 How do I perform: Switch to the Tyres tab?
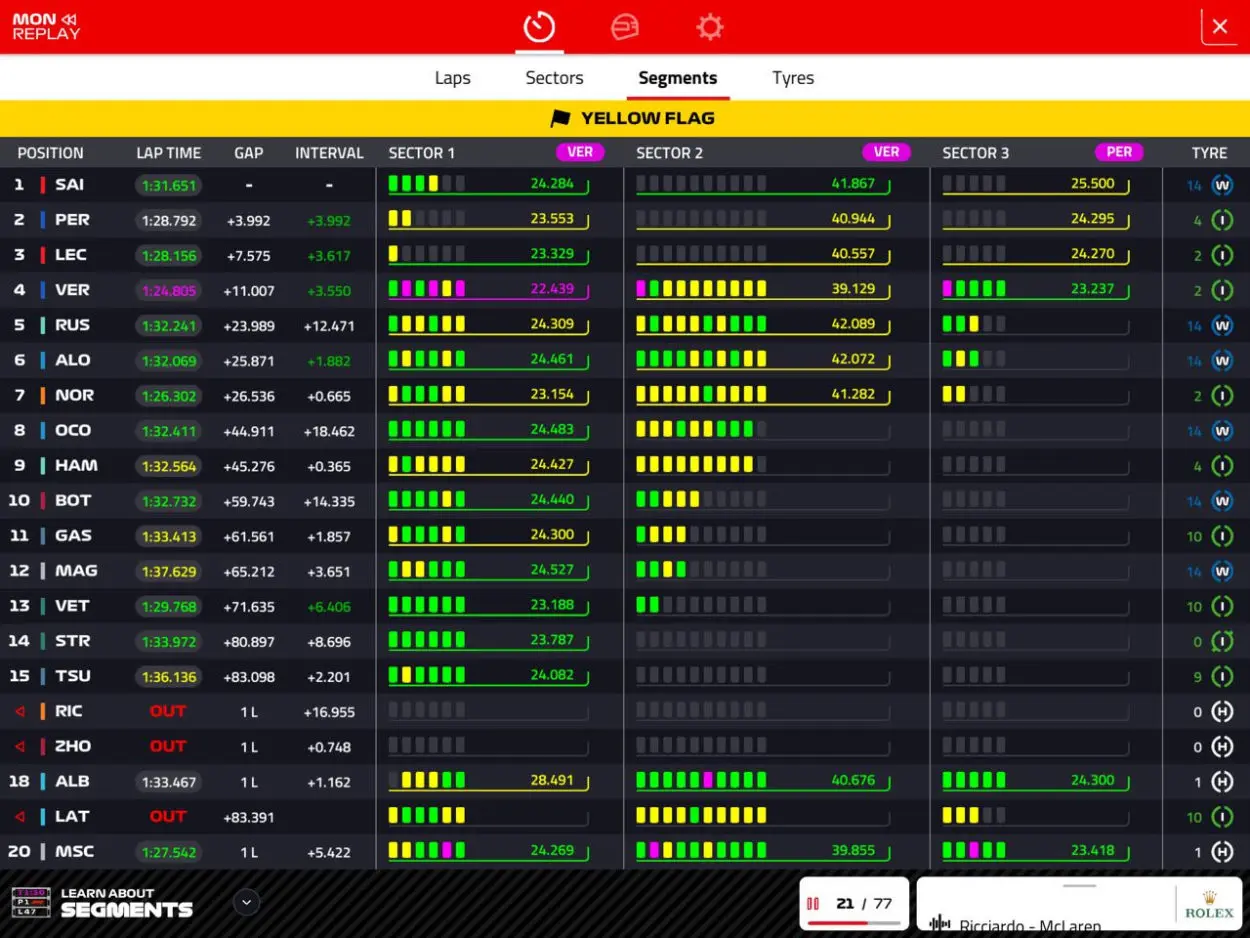pyautogui.click(x=793, y=78)
